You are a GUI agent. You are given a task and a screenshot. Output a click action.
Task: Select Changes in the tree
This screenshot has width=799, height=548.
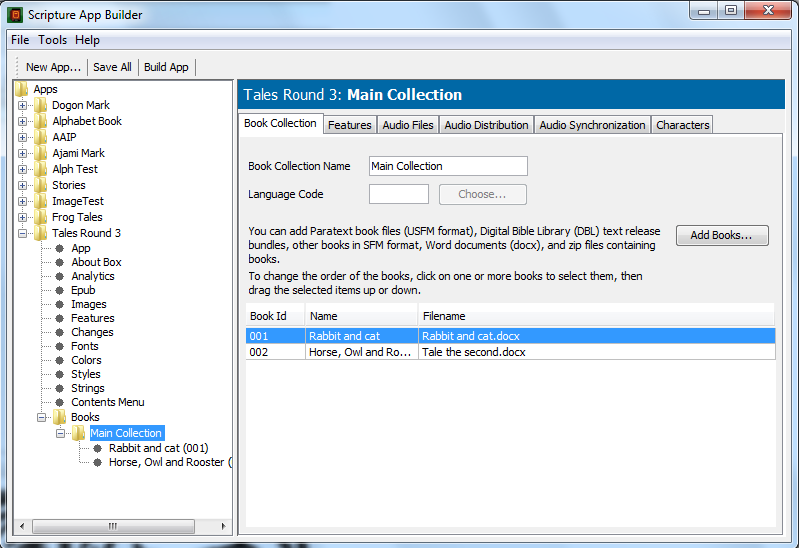92,332
